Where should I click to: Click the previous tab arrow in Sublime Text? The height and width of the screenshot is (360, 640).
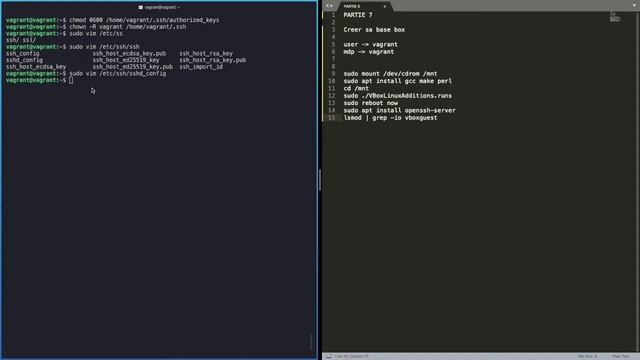point(327,6)
